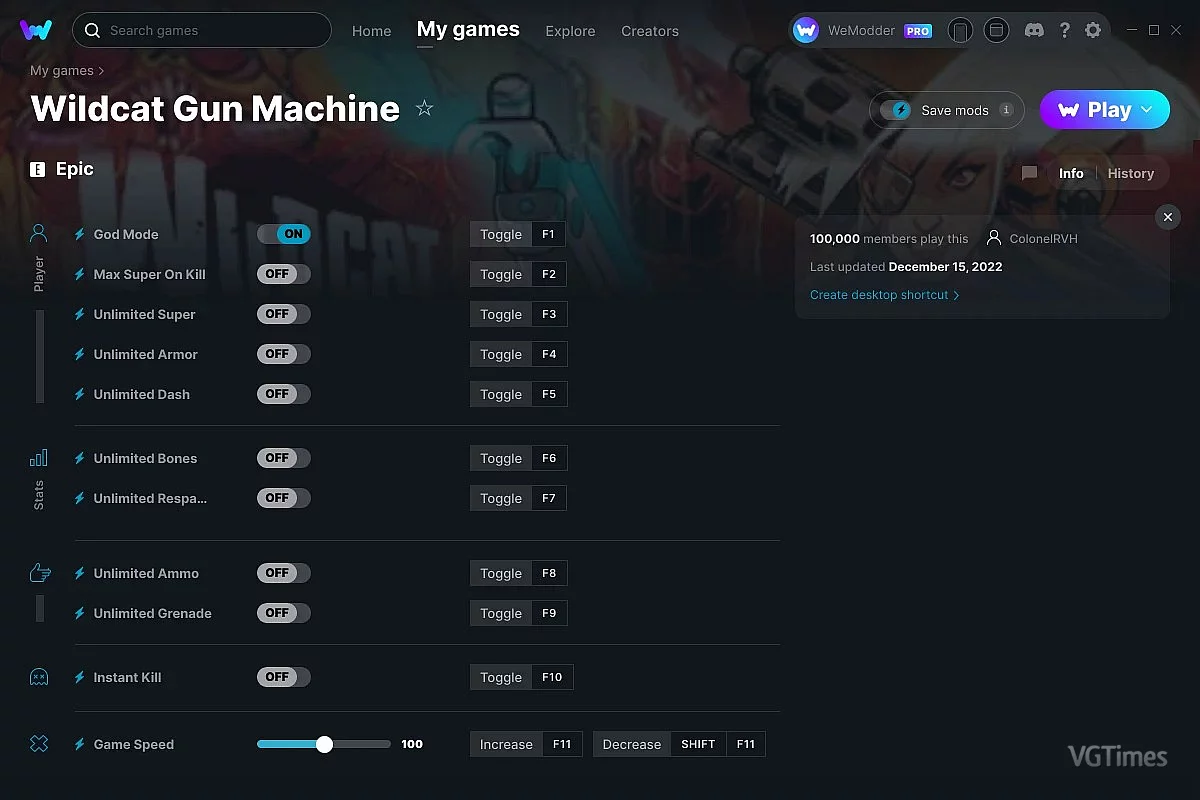Select the weapons hand category icon
The image size is (1200, 800).
coord(39,573)
